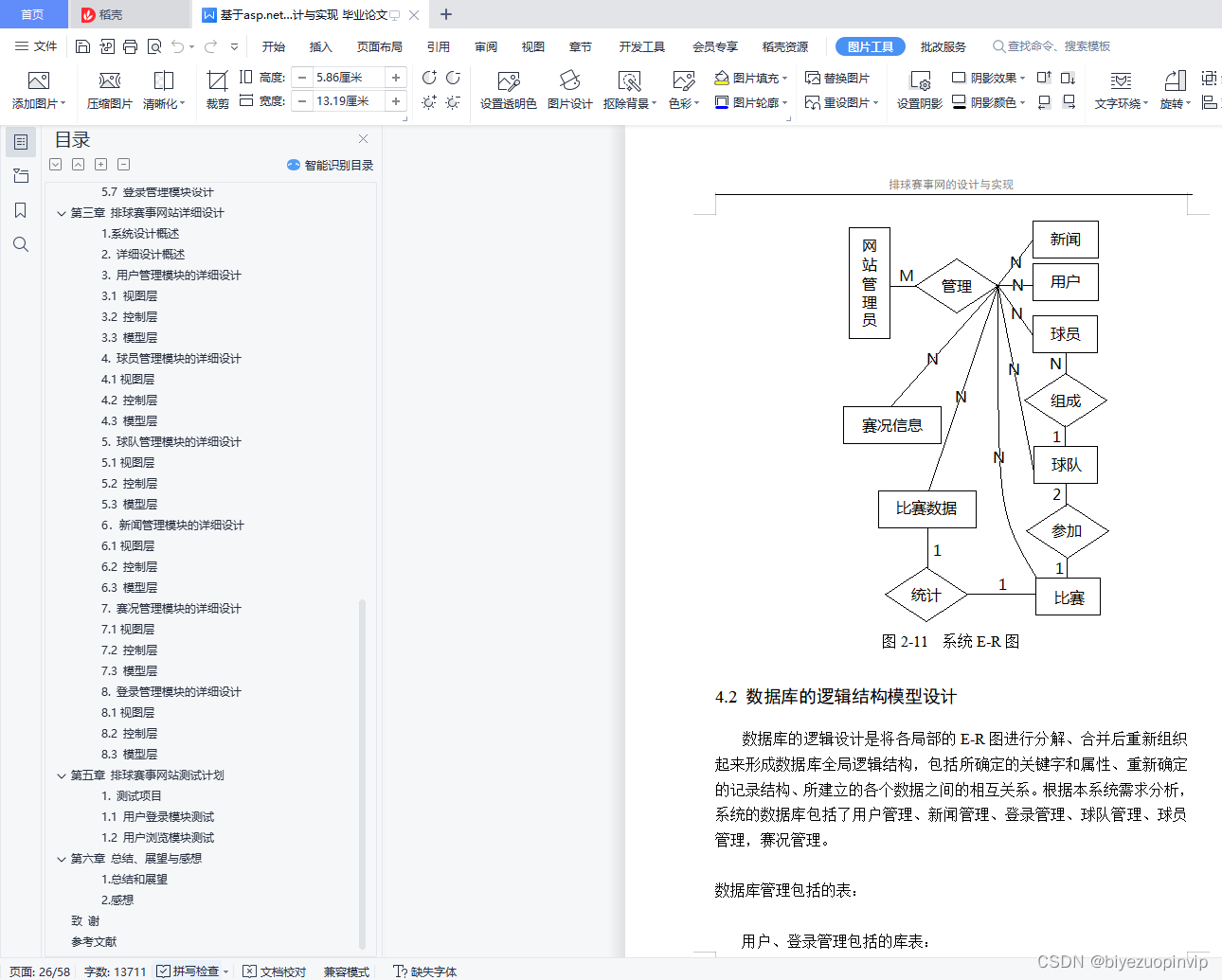Click the Export to PDF icon
Image resolution: width=1222 pixels, height=980 pixels.
click(106, 46)
